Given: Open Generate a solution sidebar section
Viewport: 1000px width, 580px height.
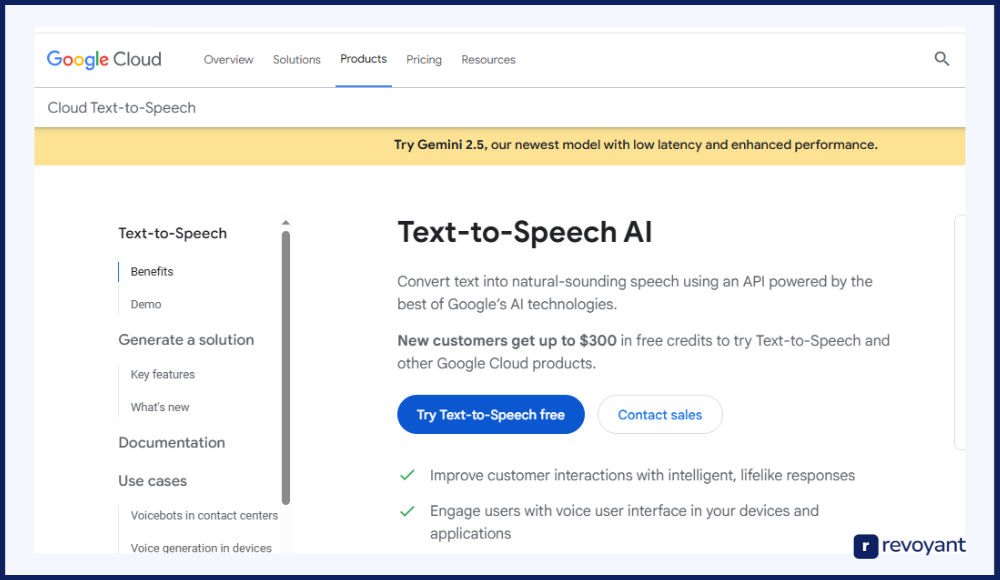Looking at the screenshot, I should coord(186,339).
